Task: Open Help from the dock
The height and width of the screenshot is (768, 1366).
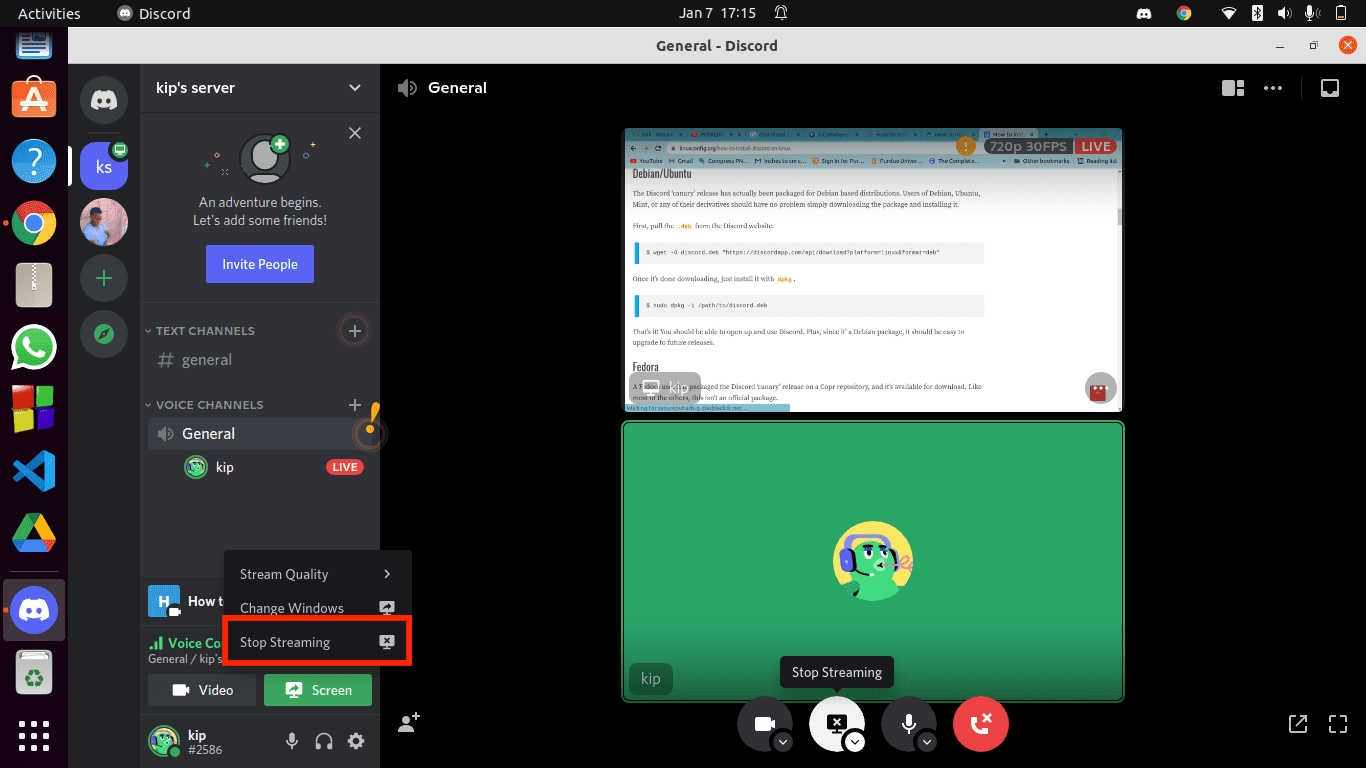Action: click(34, 161)
